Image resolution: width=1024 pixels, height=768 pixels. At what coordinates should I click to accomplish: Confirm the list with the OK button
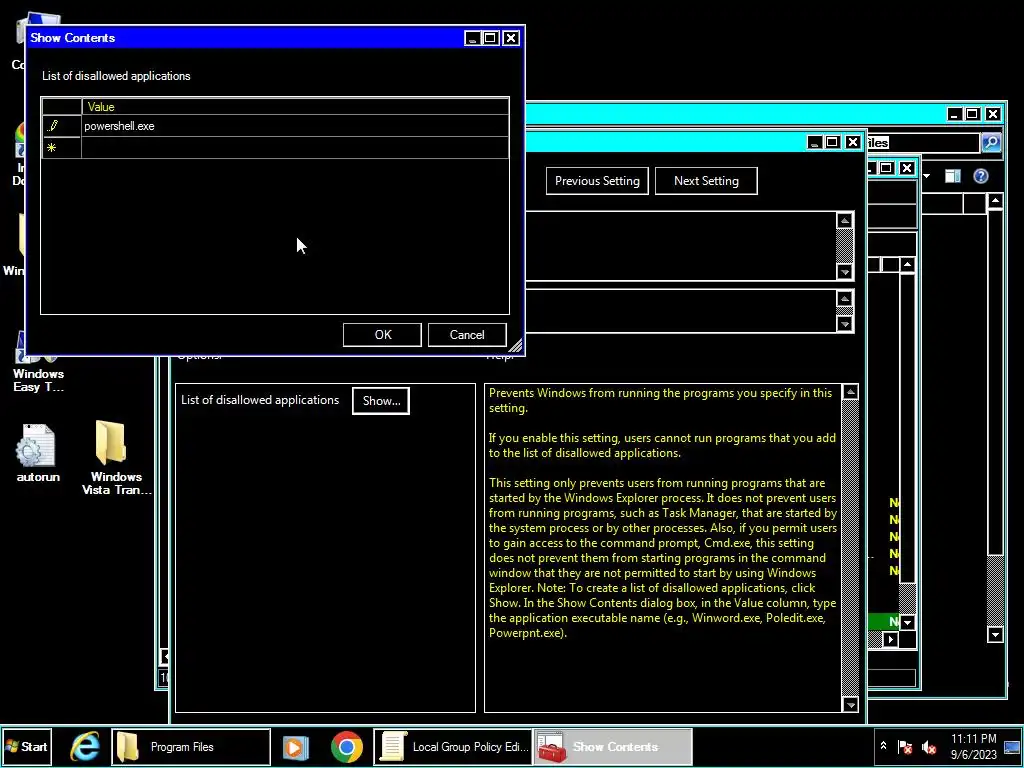[382, 334]
